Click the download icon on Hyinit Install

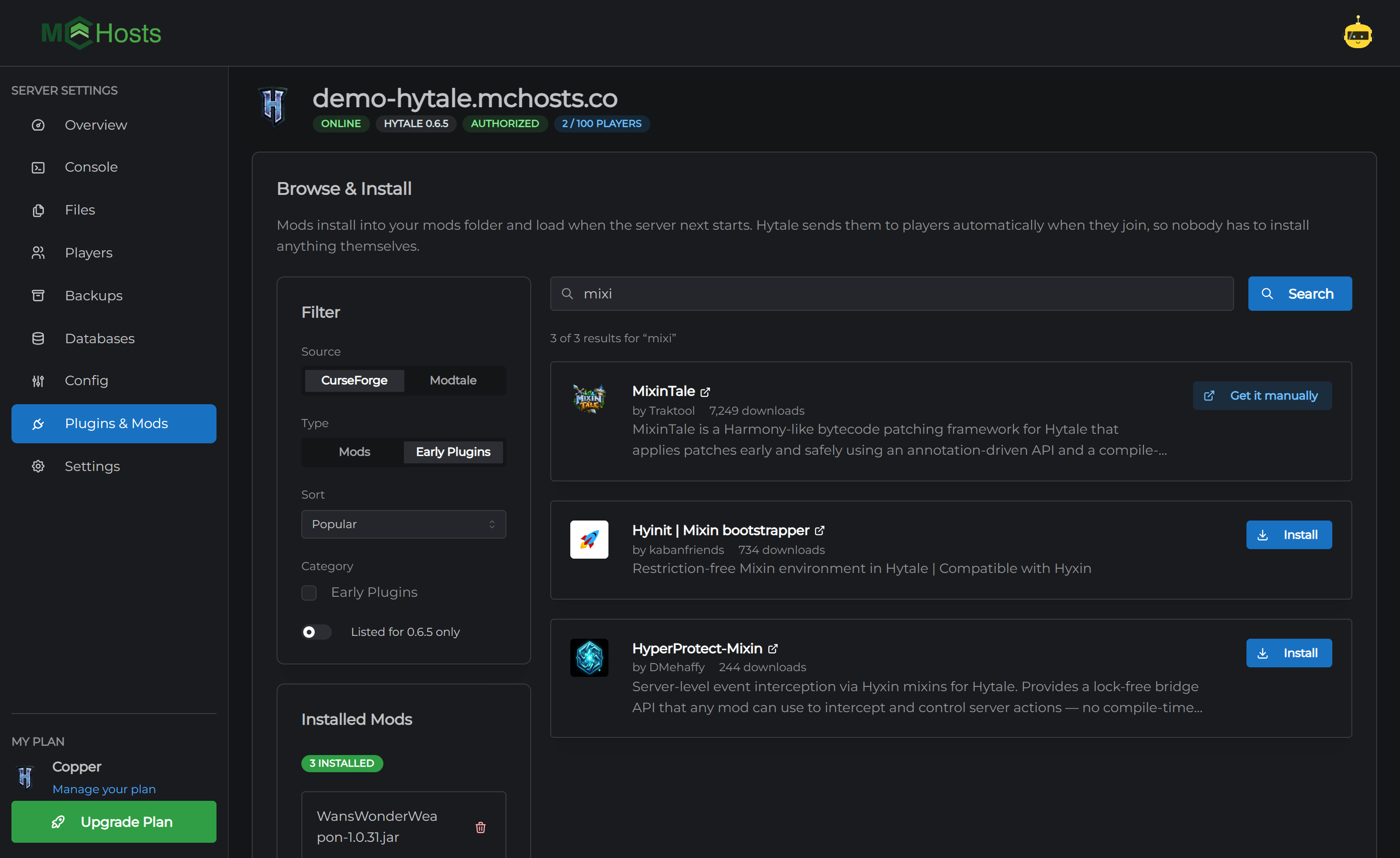pos(1263,535)
